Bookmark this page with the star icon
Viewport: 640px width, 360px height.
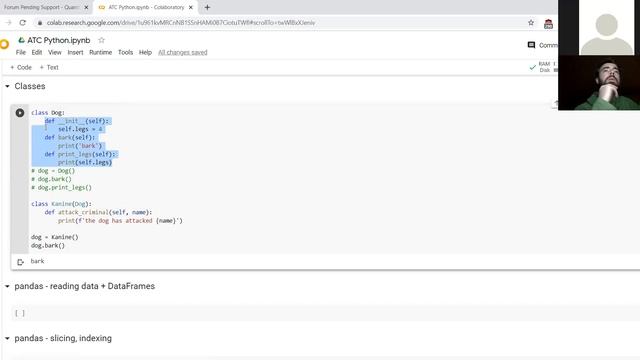click(531, 23)
